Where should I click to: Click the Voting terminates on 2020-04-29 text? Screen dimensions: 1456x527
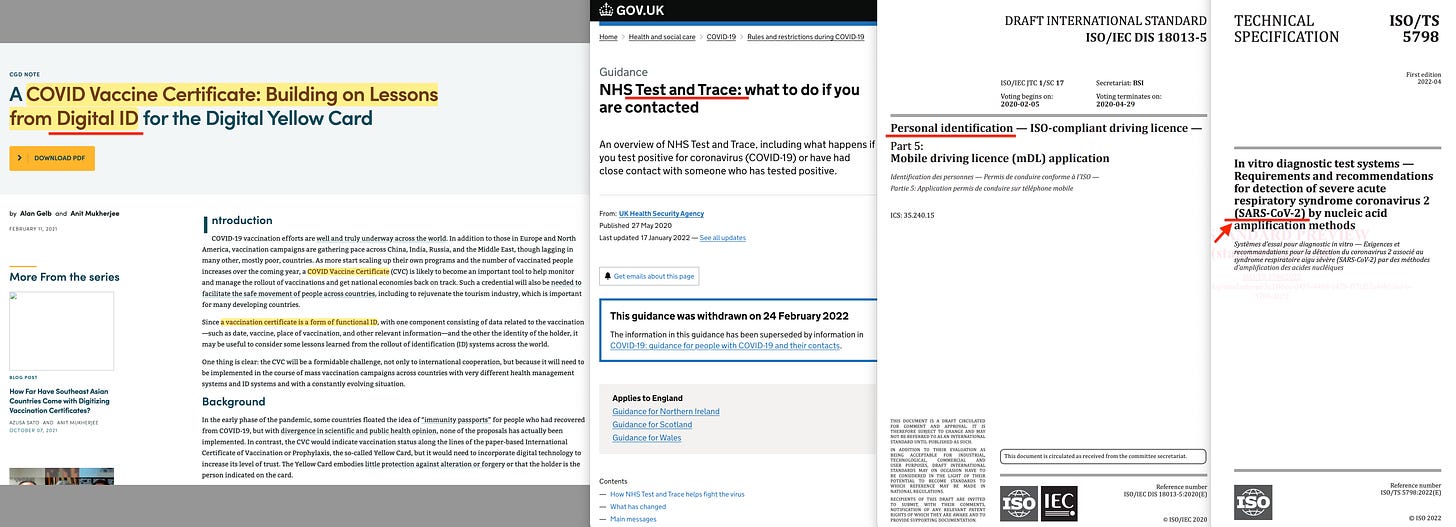tap(1131, 99)
